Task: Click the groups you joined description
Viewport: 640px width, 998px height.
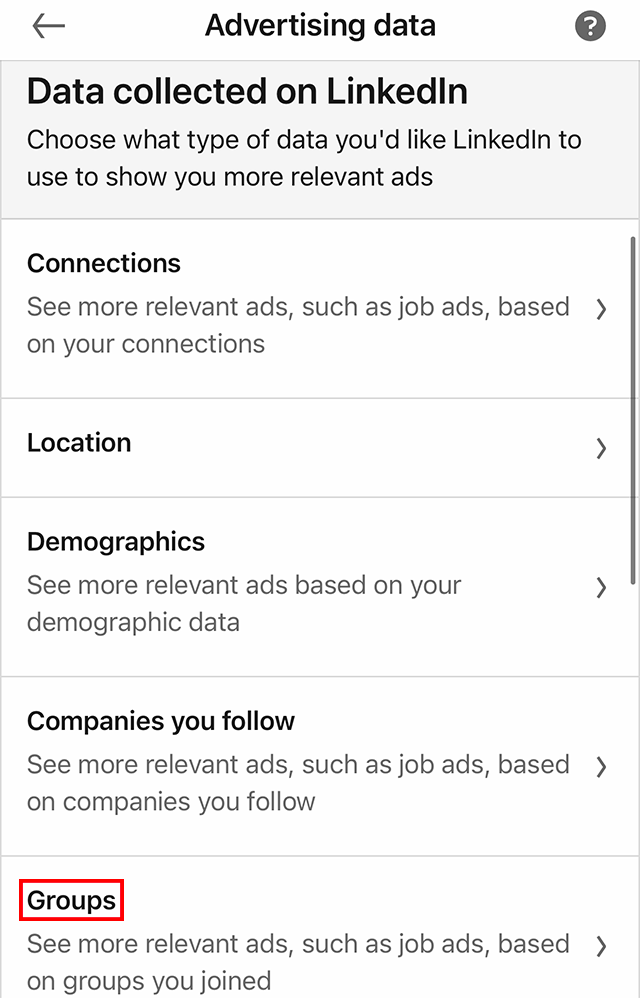Action: point(298,962)
